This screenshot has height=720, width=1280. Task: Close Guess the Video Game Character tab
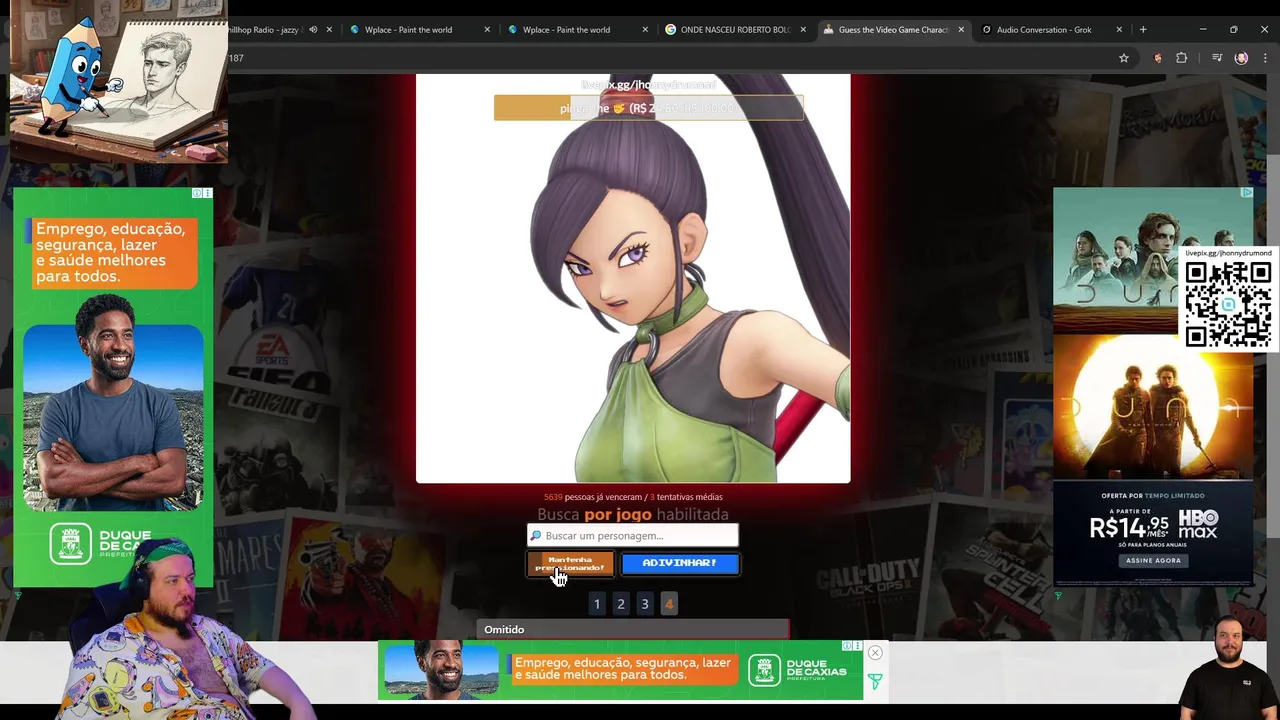[961, 30]
